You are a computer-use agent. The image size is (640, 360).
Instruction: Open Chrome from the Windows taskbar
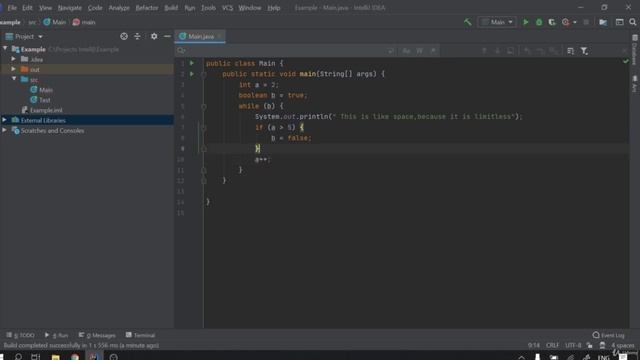[75, 356]
